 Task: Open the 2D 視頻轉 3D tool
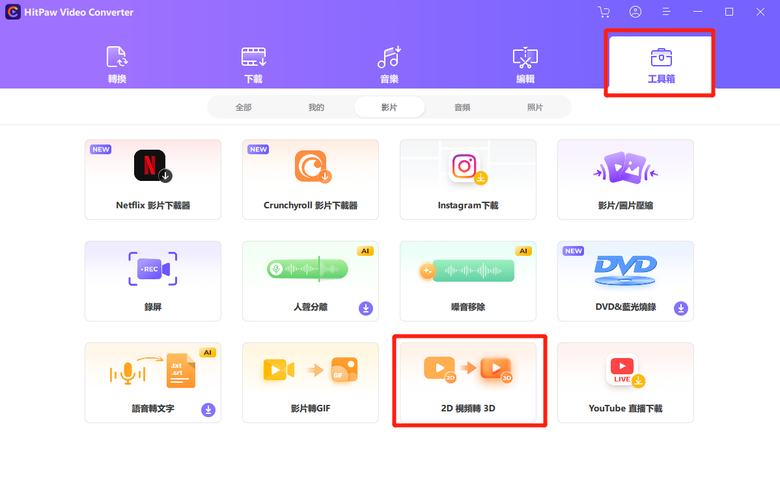pos(468,383)
